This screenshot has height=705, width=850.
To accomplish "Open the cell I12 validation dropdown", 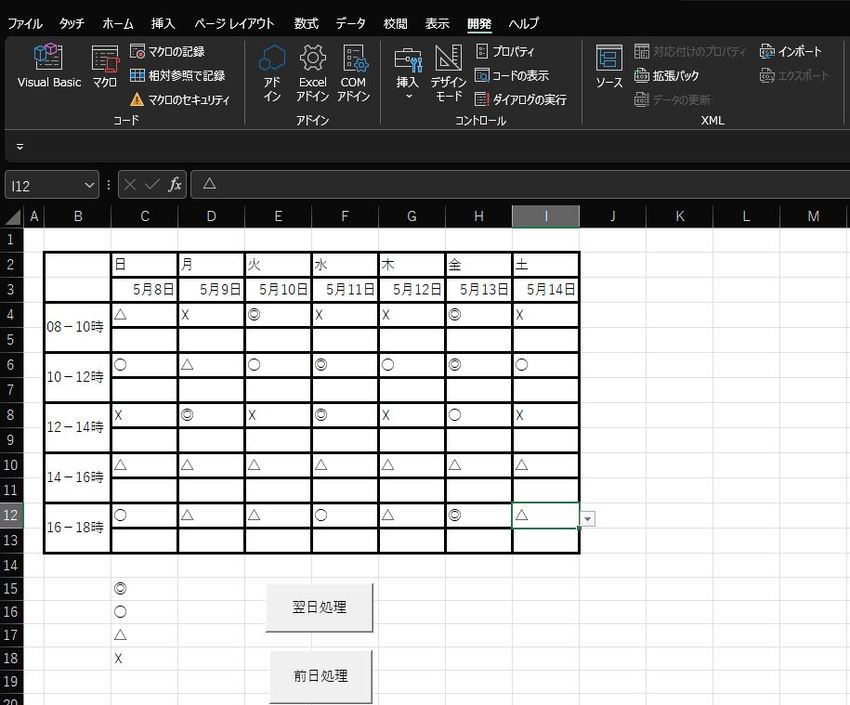I will point(587,519).
